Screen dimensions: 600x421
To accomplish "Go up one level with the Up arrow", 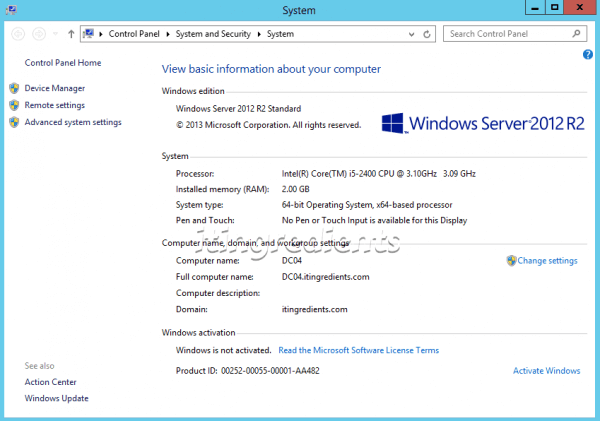I will 71,34.
